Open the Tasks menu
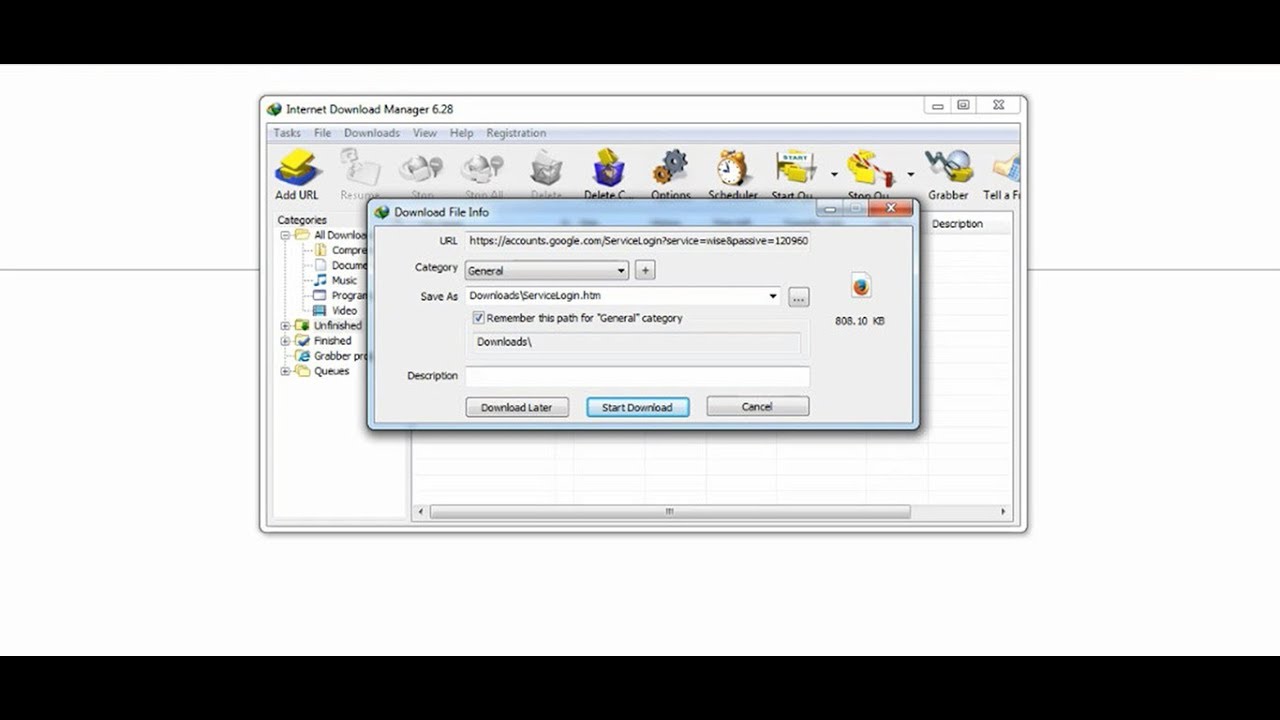Image resolution: width=1280 pixels, height=720 pixels. [x=287, y=133]
